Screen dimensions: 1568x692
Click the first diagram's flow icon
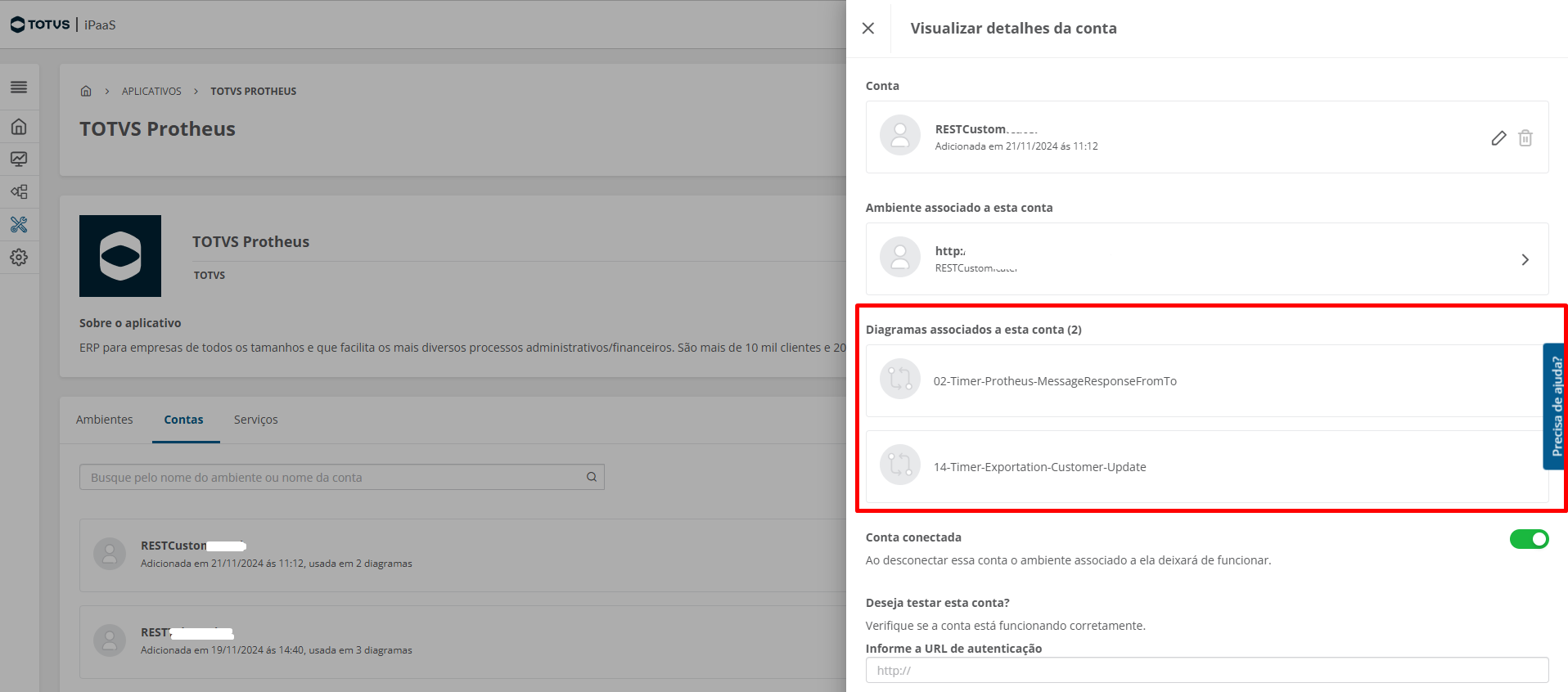[x=900, y=379]
